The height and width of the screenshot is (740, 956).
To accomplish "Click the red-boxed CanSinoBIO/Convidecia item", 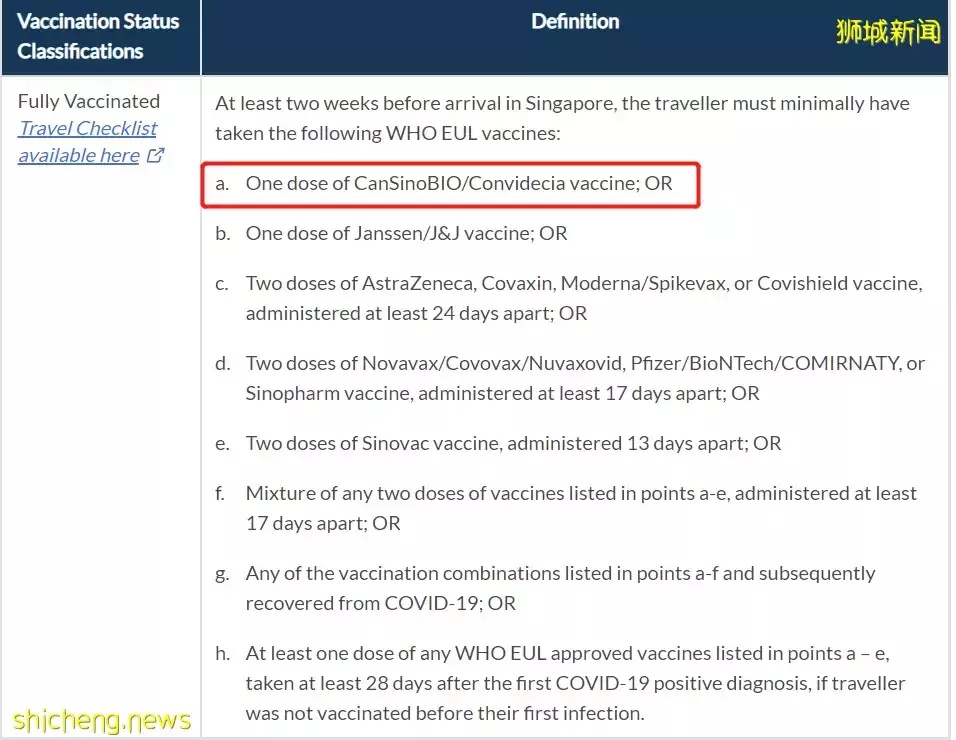I will (459, 184).
